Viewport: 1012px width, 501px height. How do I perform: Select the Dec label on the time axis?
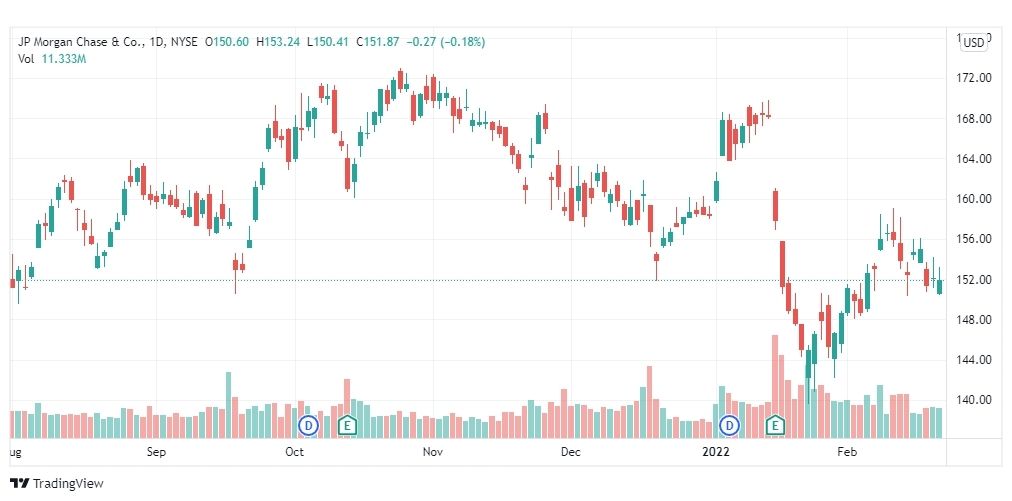click(x=571, y=452)
